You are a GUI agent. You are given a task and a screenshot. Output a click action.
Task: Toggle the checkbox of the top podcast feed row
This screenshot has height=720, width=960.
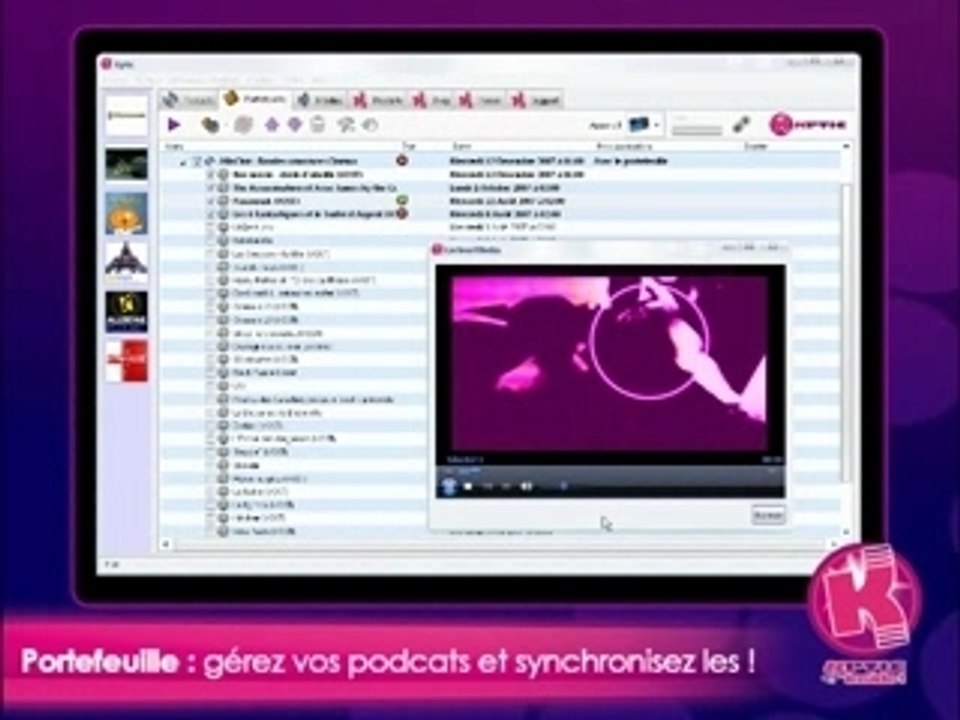(197, 162)
